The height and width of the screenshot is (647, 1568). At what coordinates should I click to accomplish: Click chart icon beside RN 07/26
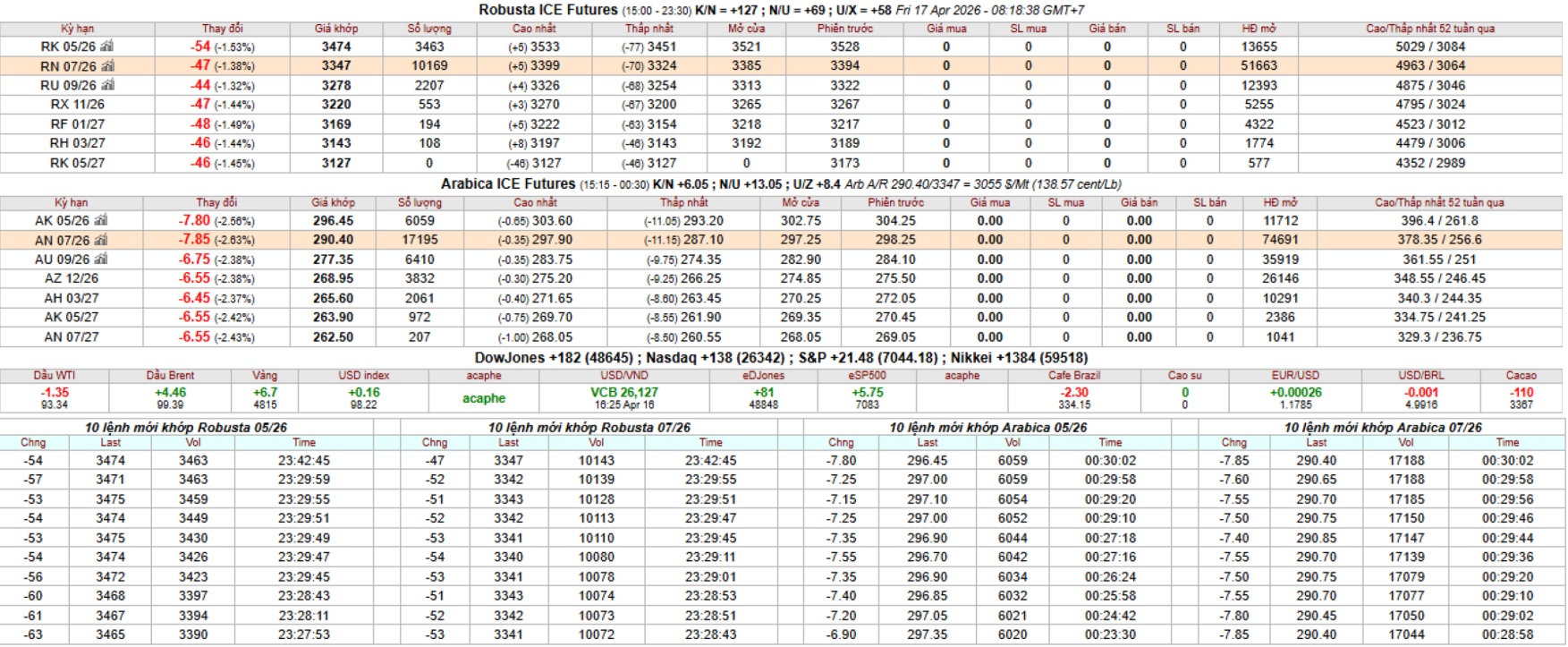coord(107,66)
